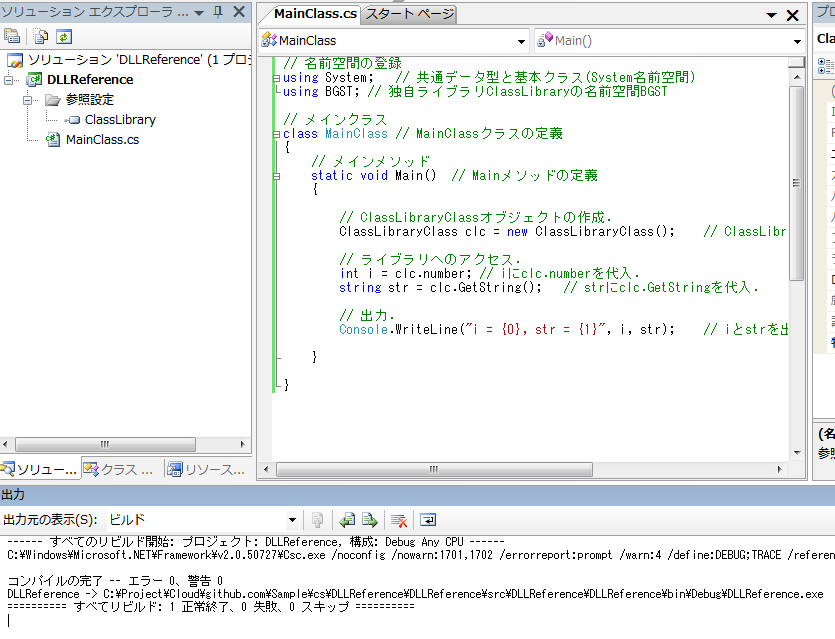Image resolution: width=835 pixels, height=639 pixels.
Task: Clear all output text icon
Action: (x=399, y=520)
